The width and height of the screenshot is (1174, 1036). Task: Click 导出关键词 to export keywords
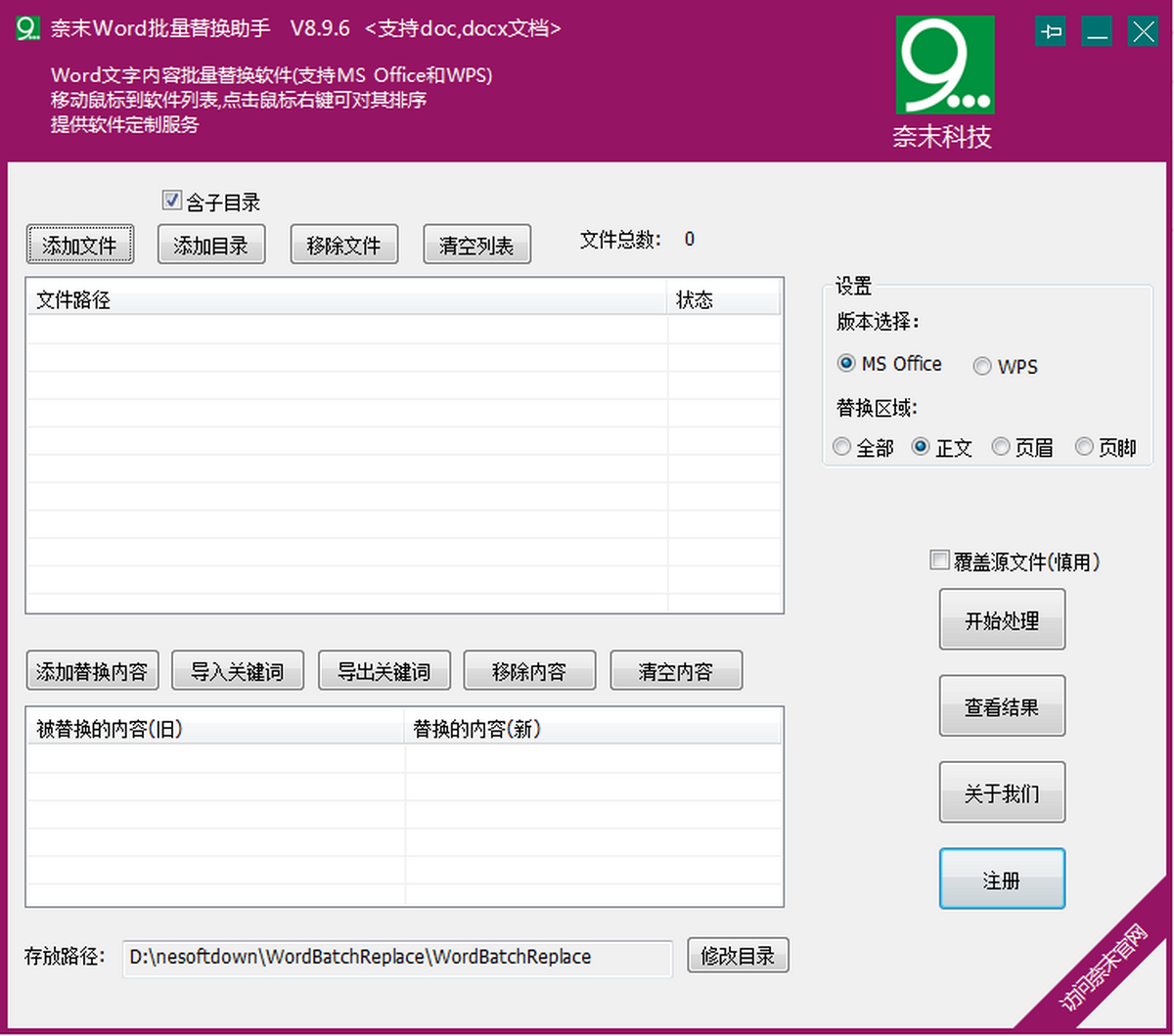tap(384, 670)
